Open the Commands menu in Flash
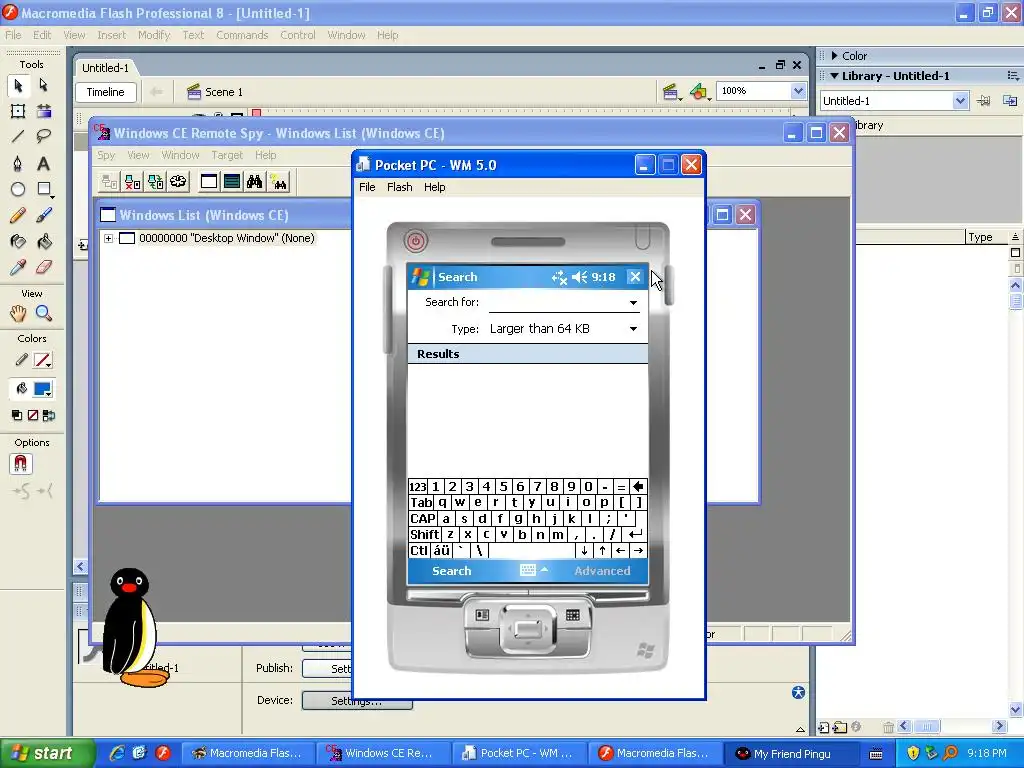Viewport: 1024px width, 768px height. coord(242,35)
